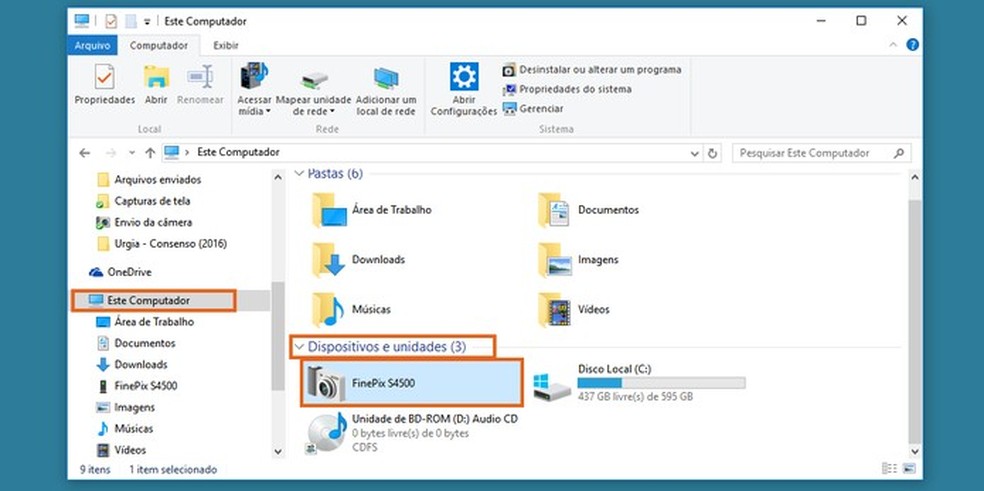984x491 pixels.
Task: Click Disco Local (C:) usage bar
Action: pyautogui.click(x=661, y=383)
